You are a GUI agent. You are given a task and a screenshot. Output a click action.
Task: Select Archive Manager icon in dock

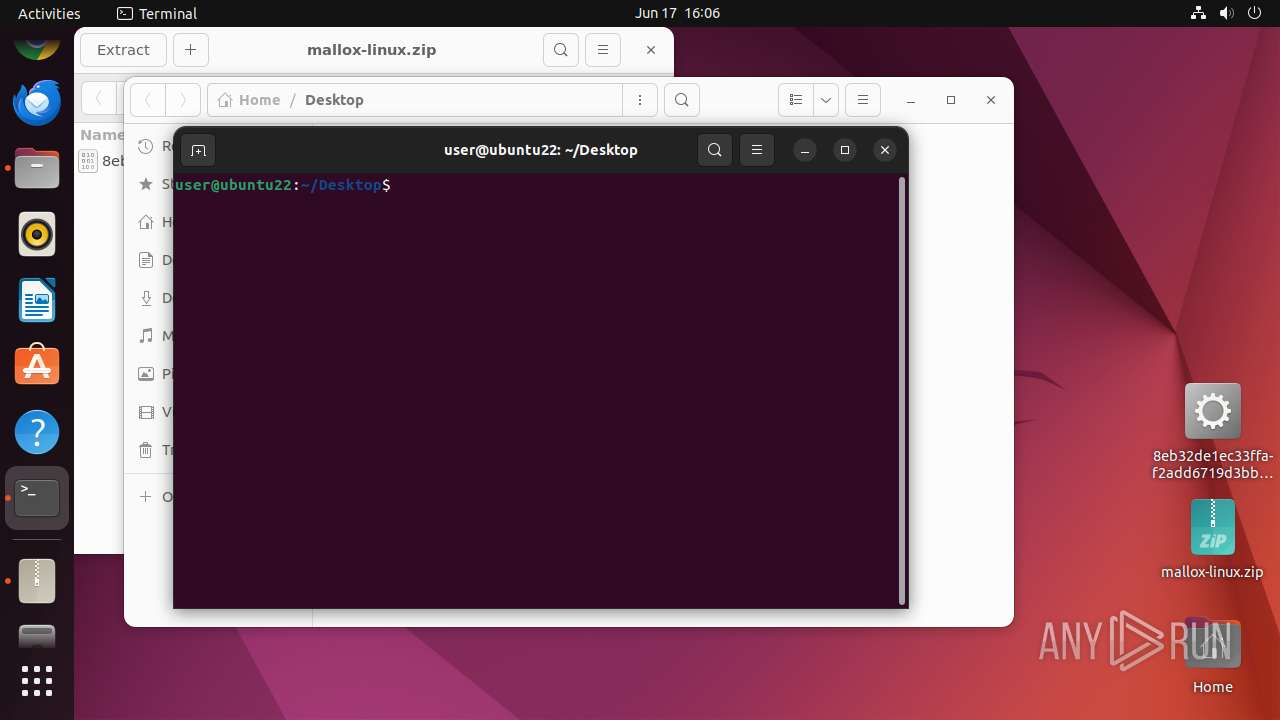click(37, 580)
